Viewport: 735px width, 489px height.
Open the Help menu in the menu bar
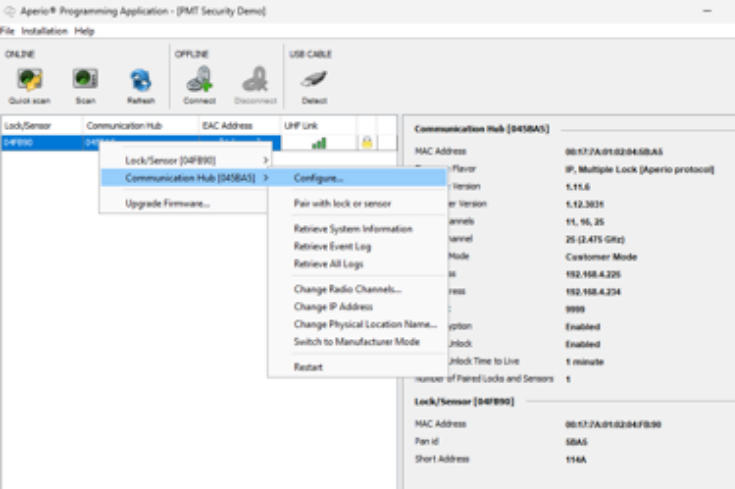pos(85,31)
